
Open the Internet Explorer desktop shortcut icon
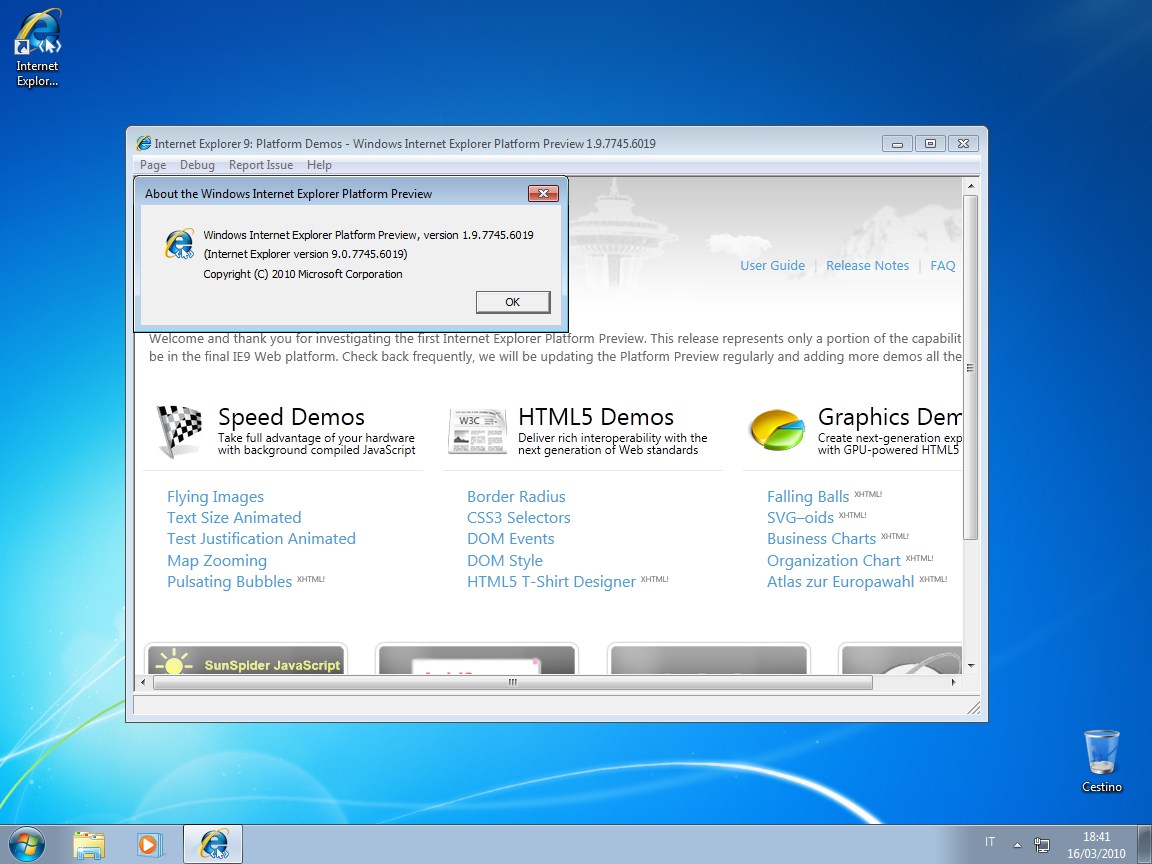37,48
